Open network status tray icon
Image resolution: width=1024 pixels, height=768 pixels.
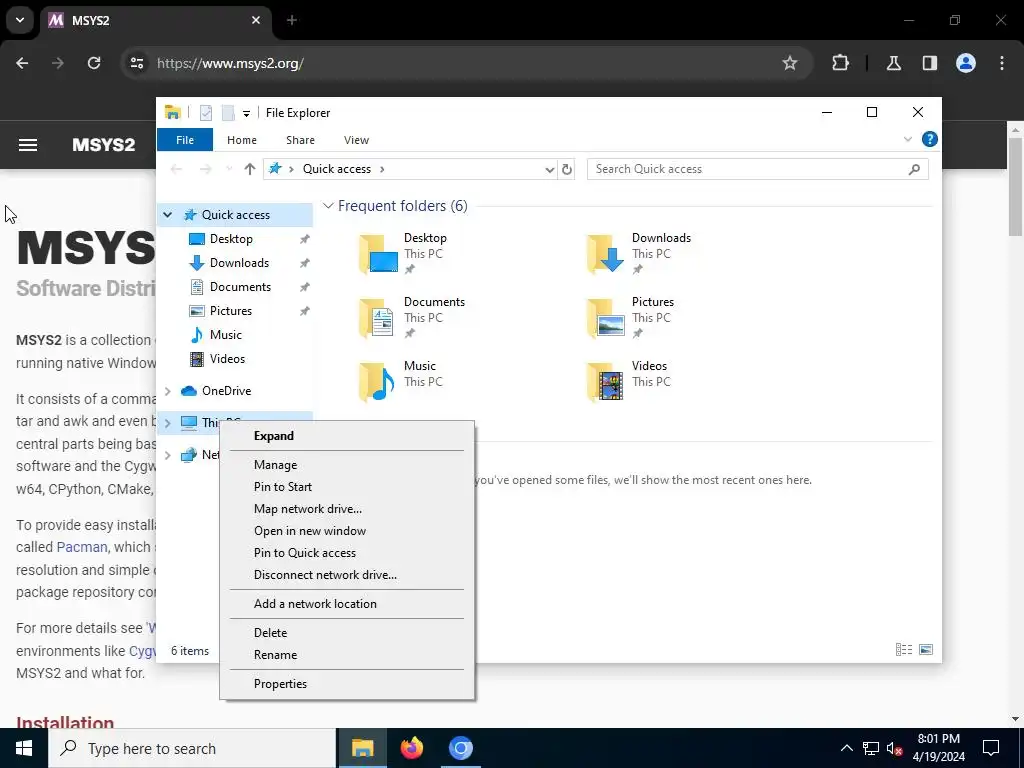pyautogui.click(x=871, y=748)
